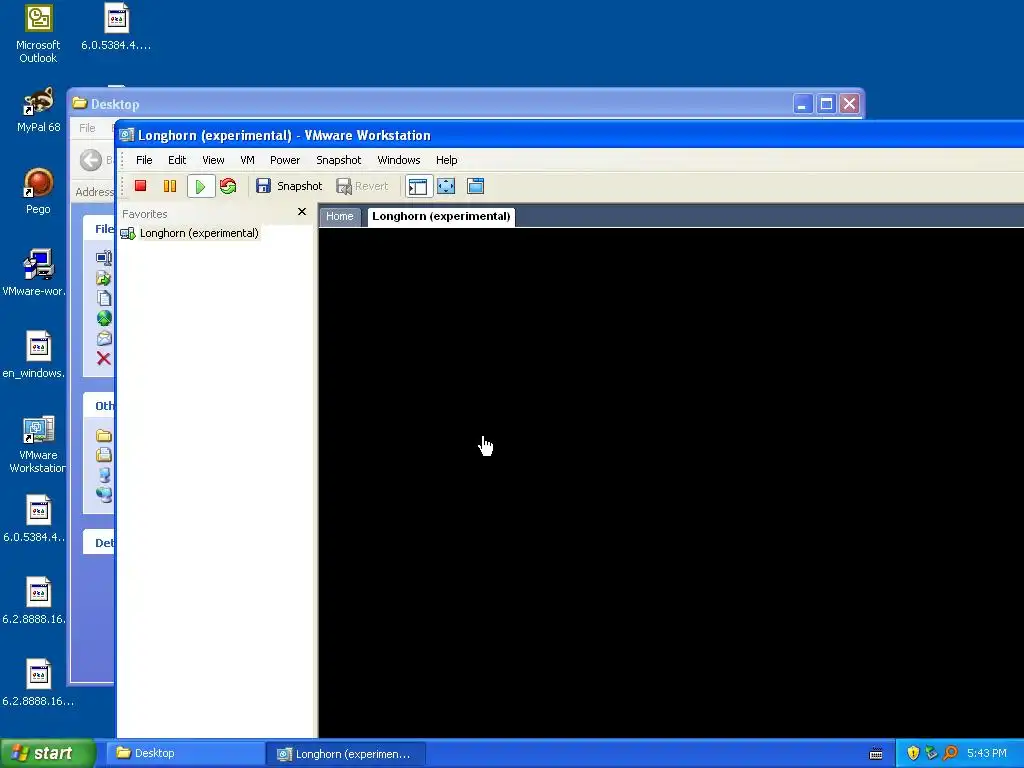Close the Favorites panel

[302, 212]
